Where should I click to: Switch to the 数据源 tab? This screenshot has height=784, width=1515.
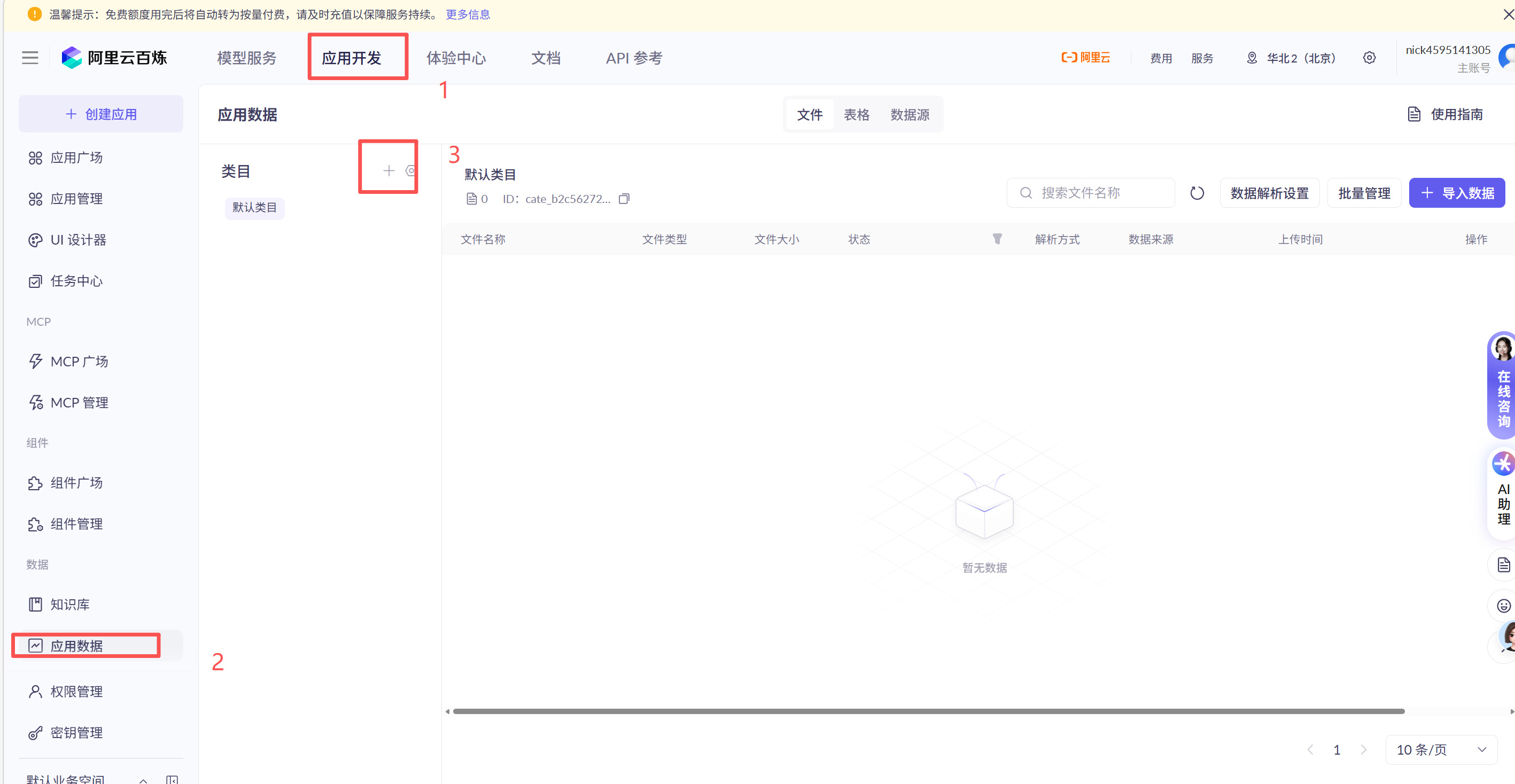(910, 115)
